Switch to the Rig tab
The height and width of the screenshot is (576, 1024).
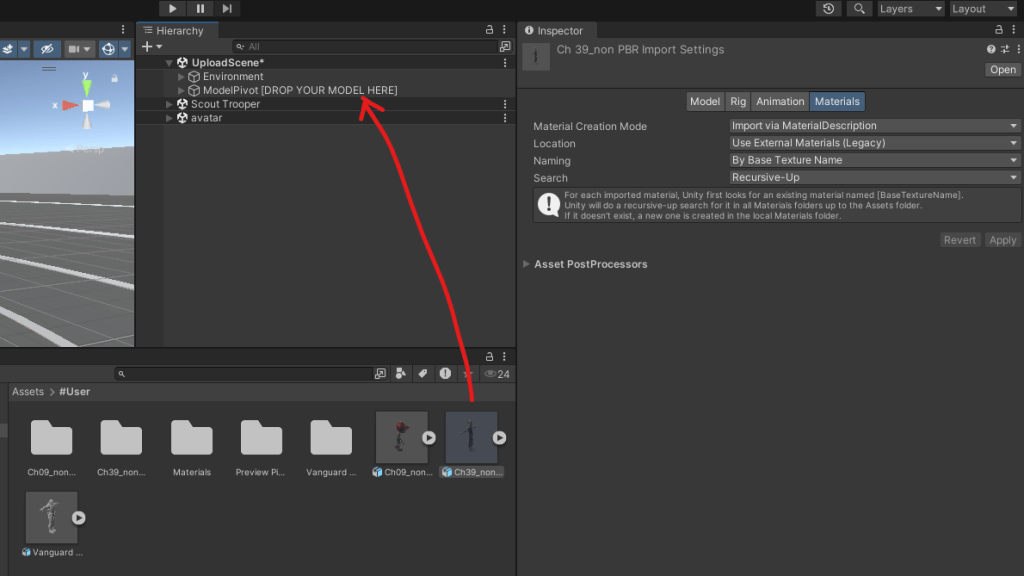pos(738,101)
